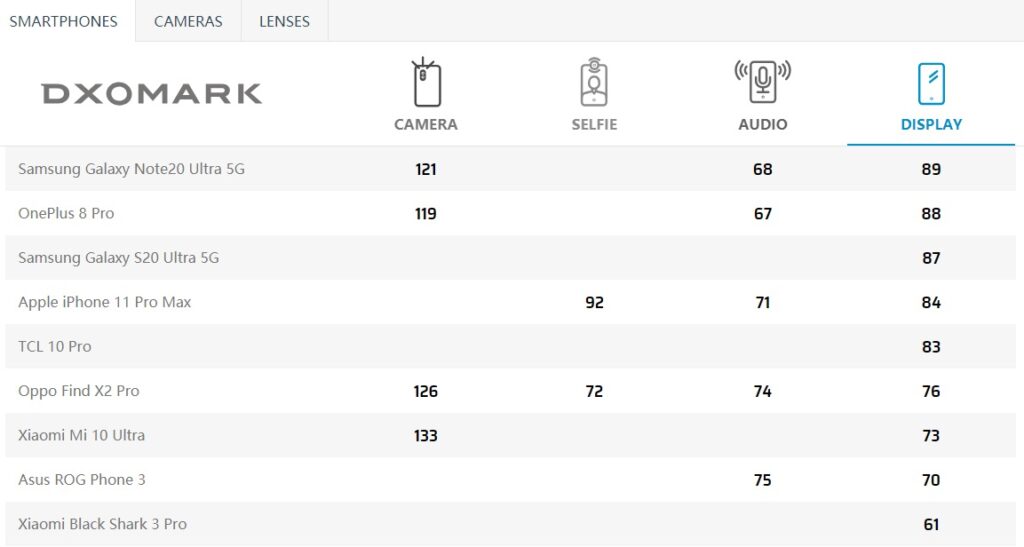Switch to the Lenses tab

click(284, 22)
